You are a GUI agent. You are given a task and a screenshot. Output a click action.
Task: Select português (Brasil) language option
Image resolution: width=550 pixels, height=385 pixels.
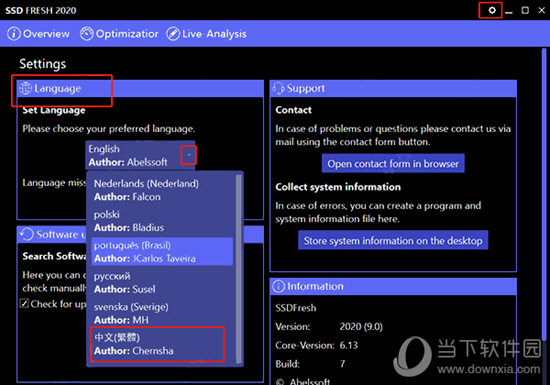[x=162, y=251]
